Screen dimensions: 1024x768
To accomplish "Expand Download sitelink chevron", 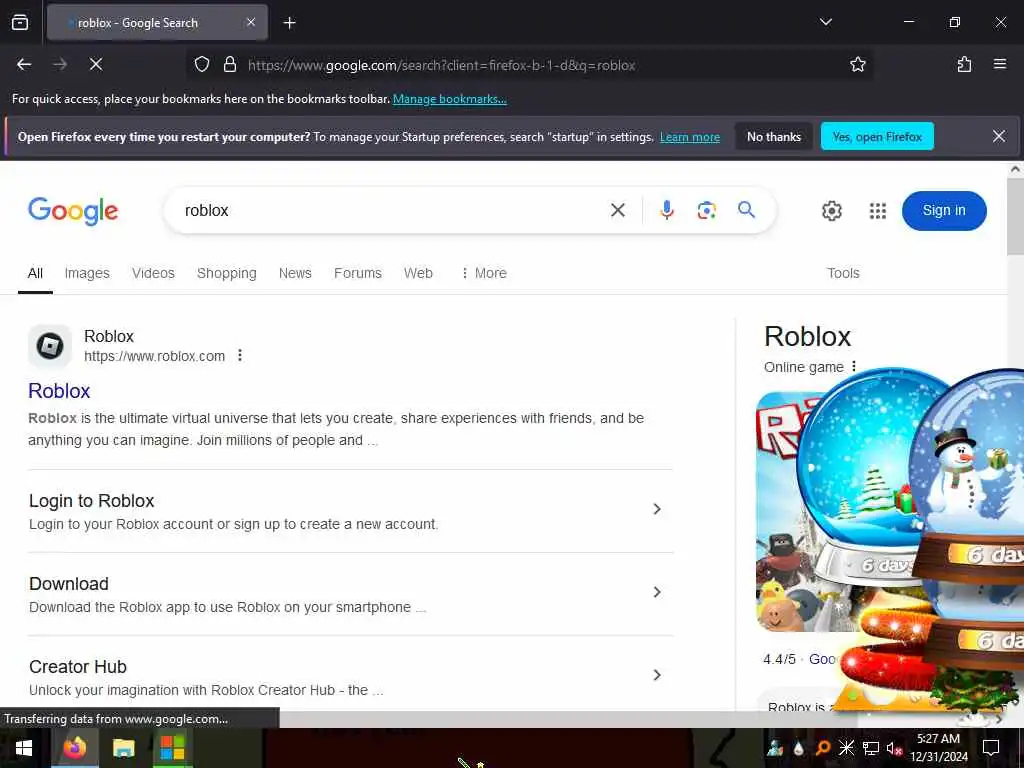I will click(657, 592).
